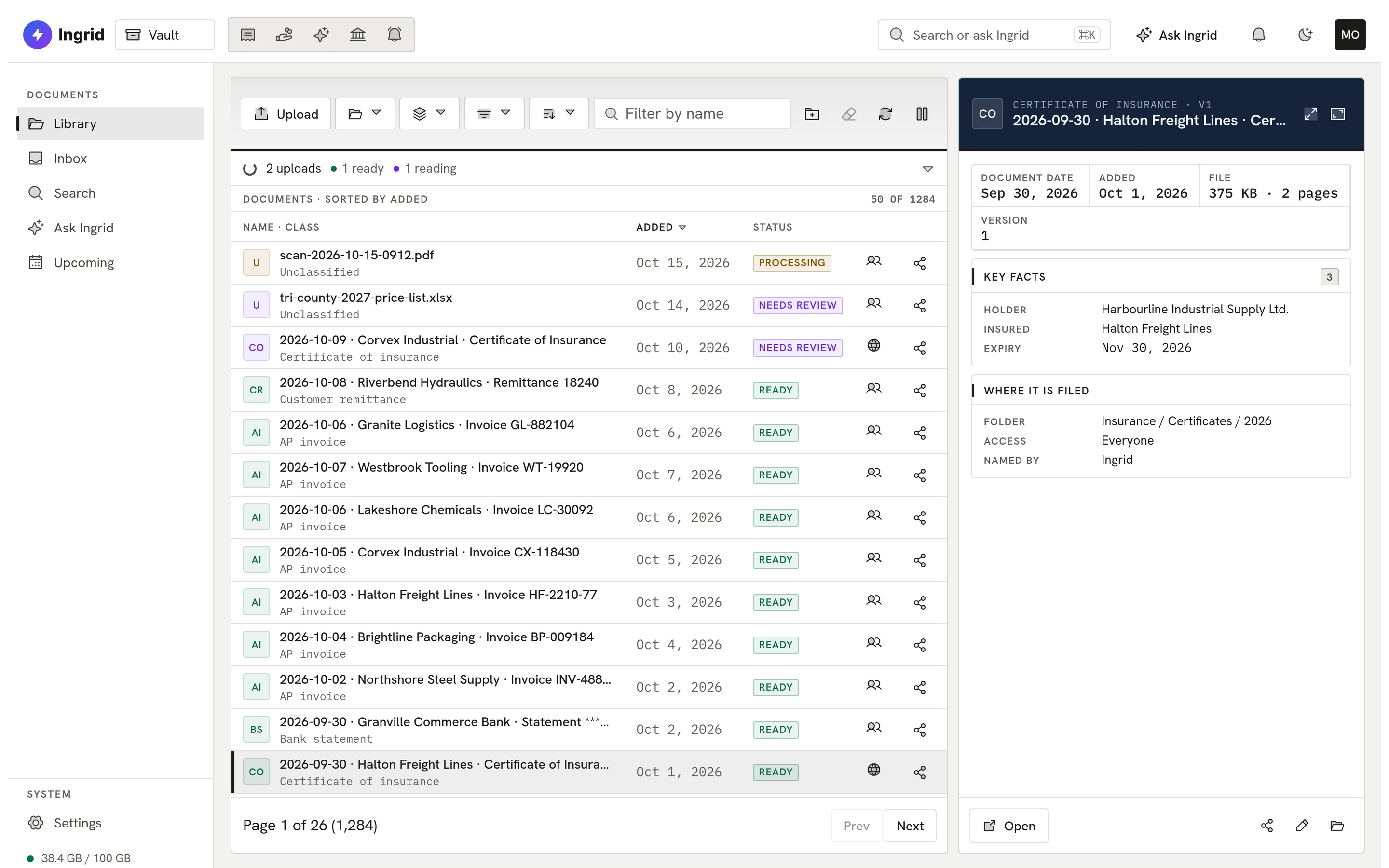
Task: Open the inbox icon in top toolbar
Action: pyautogui.click(x=247, y=35)
